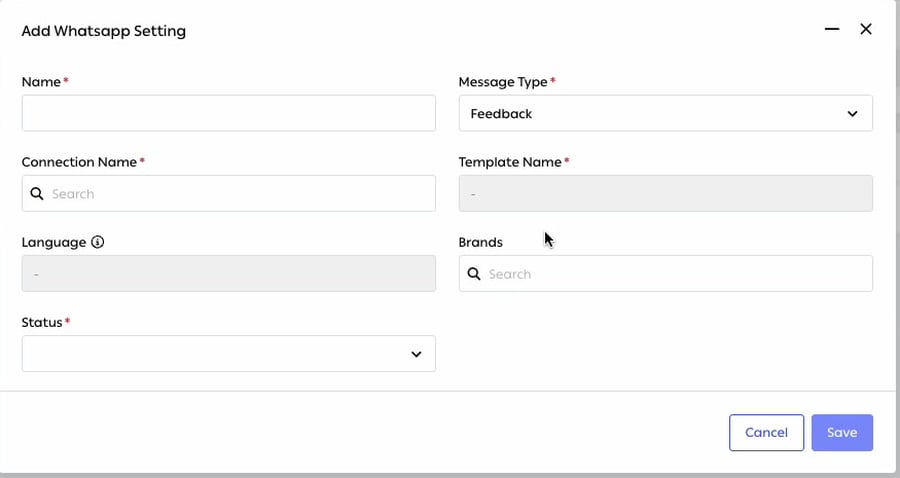This screenshot has height=478, width=900.
Task: Click the magnifier icon in Brands field
Action: click(x=474, y=274)
